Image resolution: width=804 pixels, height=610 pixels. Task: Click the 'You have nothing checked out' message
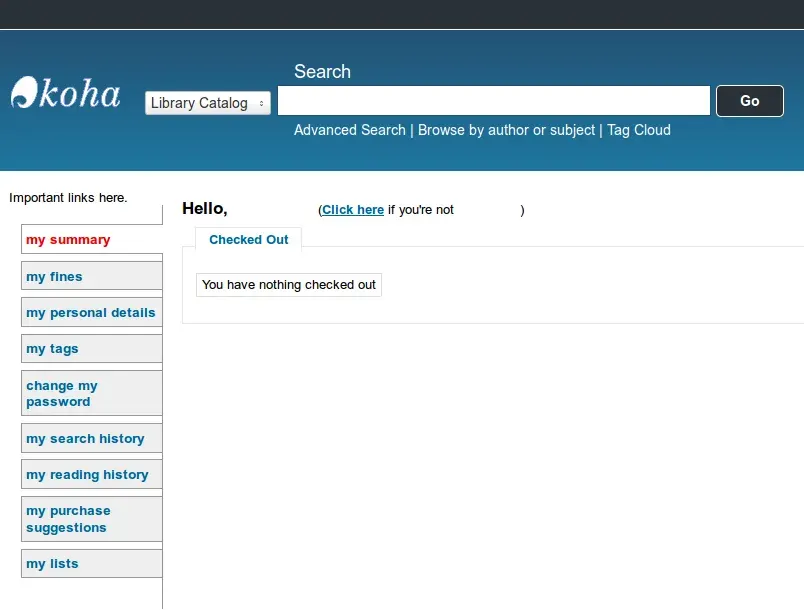click(x=289, y=284)
